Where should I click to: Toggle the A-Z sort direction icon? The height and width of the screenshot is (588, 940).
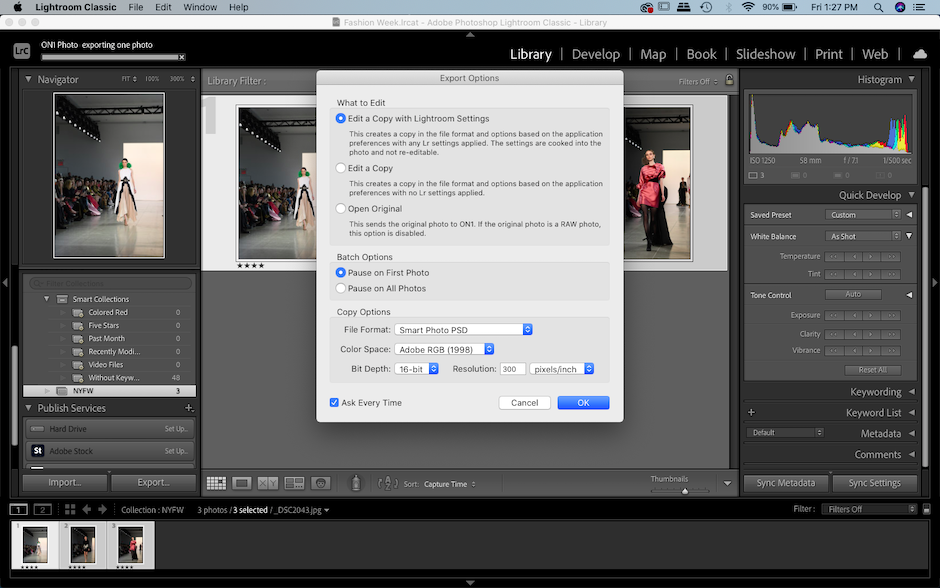[x=389, y=483]
